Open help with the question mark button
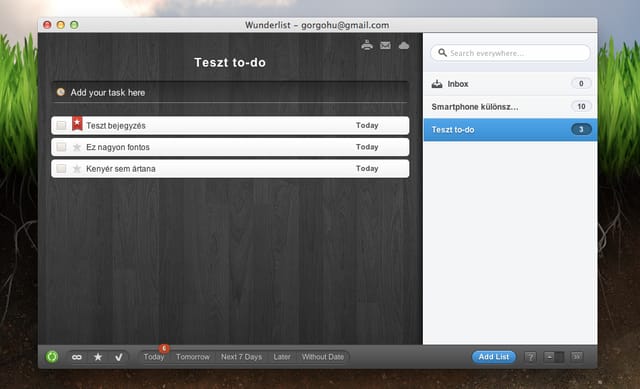This screenshot has width=640, height=389. coord(530,357)
